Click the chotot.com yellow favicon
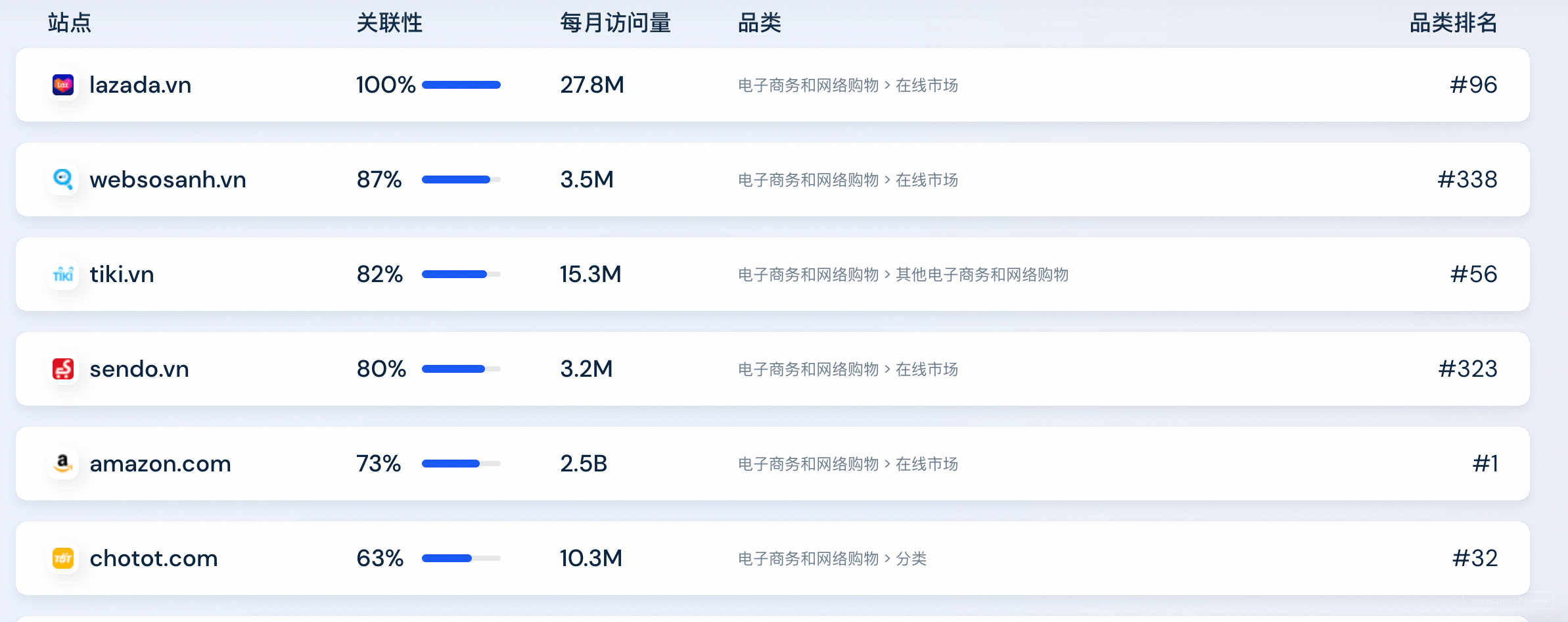The height and width of the screenshot is (622, 1568). point(63,558)
